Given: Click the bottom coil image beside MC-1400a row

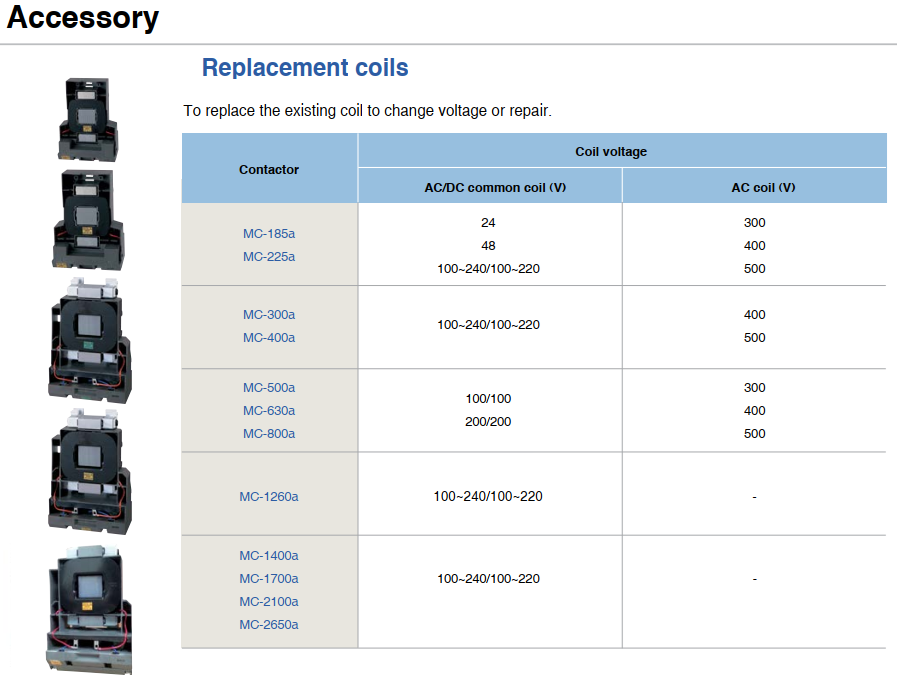Looking at the screenshot, I should pyautogui.click(x=89, y=609).
